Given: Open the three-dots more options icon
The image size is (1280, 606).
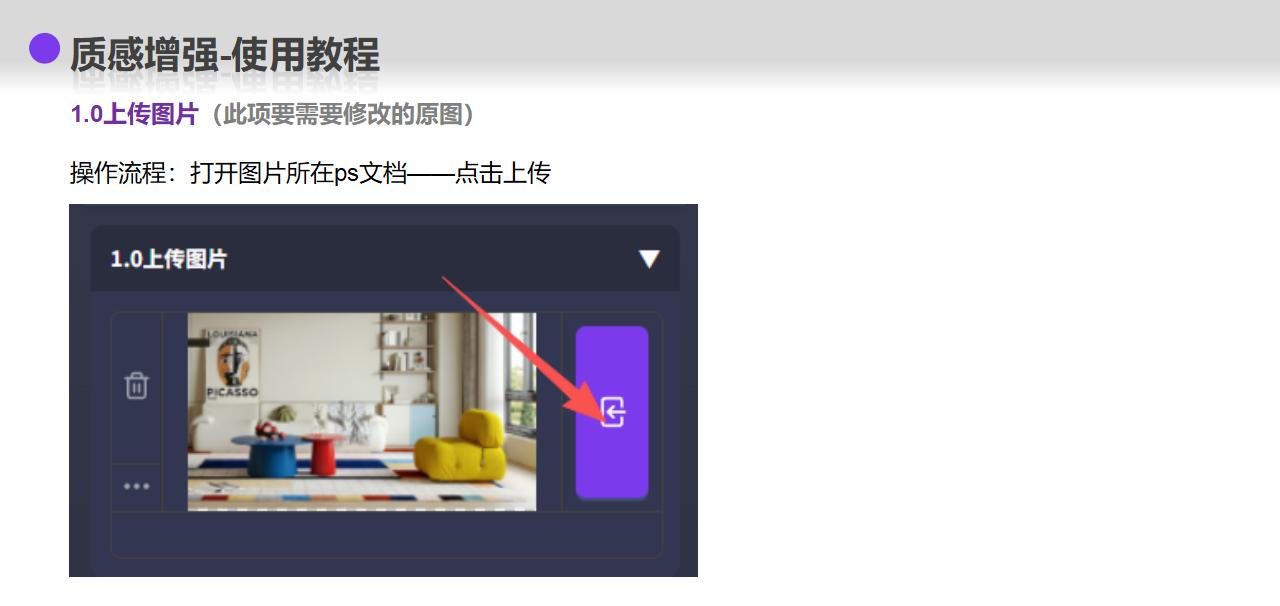Looking at the screenshot, I should tap(136, 487).
